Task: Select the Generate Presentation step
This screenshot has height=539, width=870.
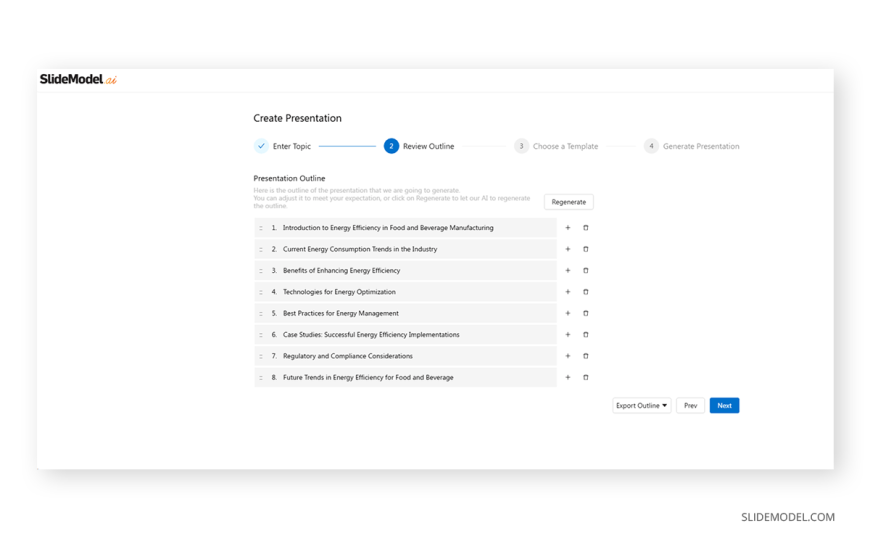Action: coord(691,146)
